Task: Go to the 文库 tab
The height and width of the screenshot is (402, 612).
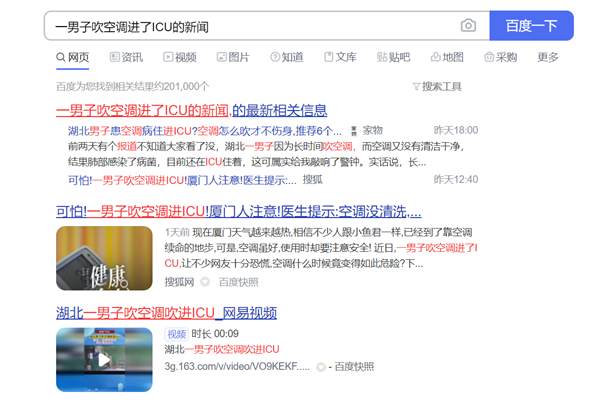Action: click(340, 57)
